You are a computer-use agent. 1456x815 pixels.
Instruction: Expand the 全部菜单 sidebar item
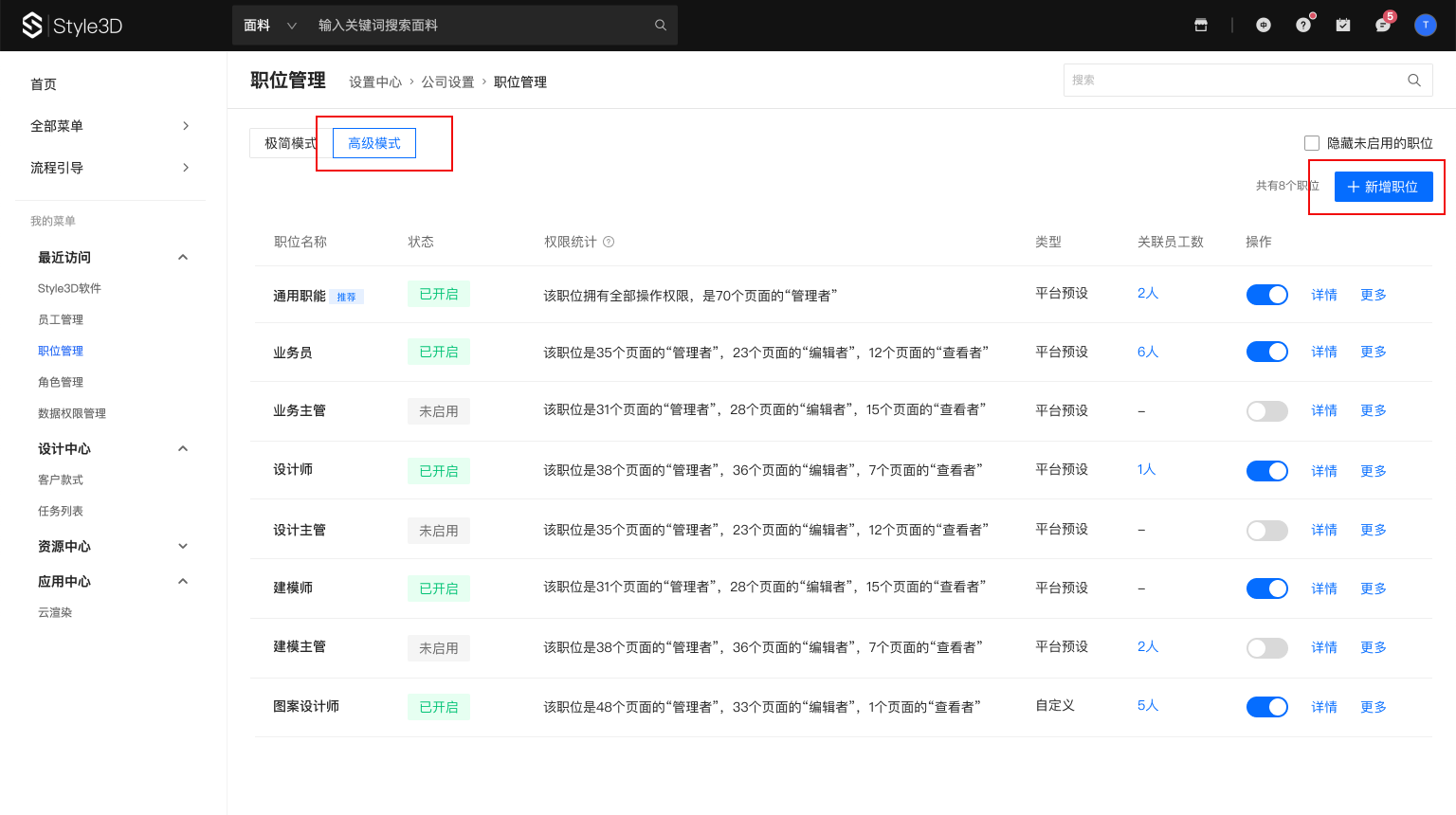[x=110, y=126]
